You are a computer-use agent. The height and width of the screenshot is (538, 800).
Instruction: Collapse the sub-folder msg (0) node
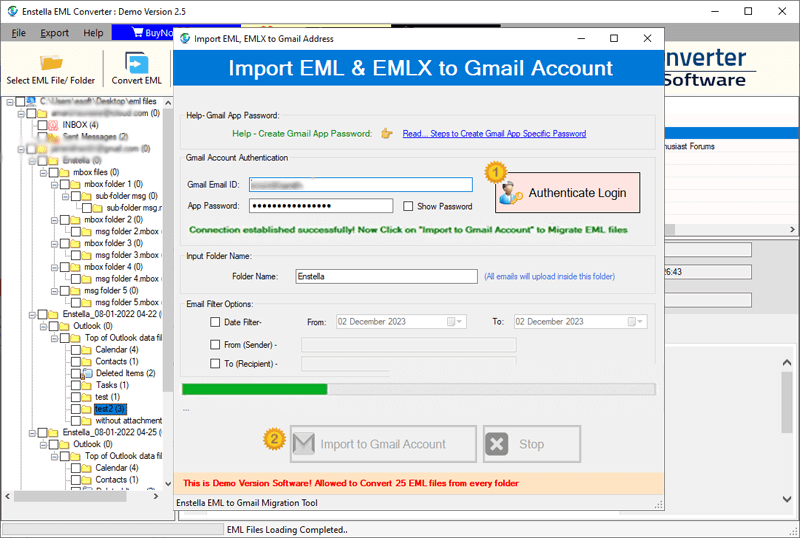(65, 196)
